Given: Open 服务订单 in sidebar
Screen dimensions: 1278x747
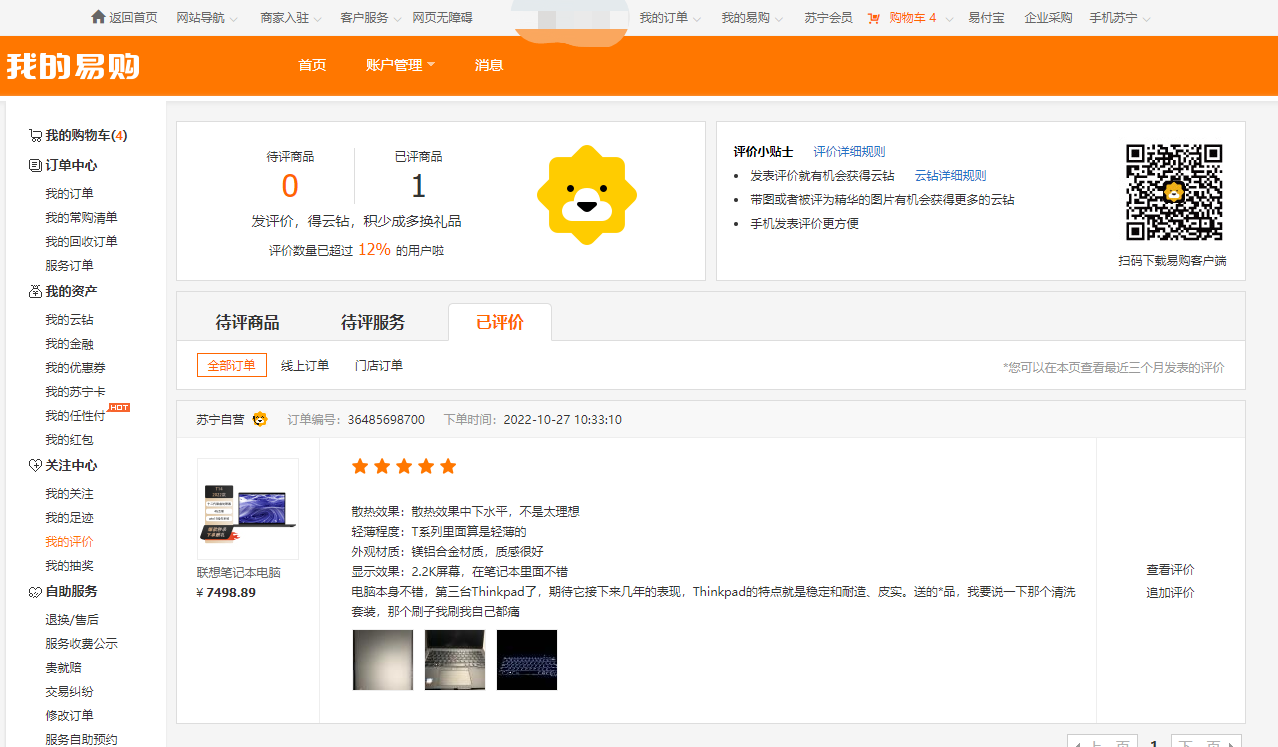Looking at the screenshot, I should point(69,266).
